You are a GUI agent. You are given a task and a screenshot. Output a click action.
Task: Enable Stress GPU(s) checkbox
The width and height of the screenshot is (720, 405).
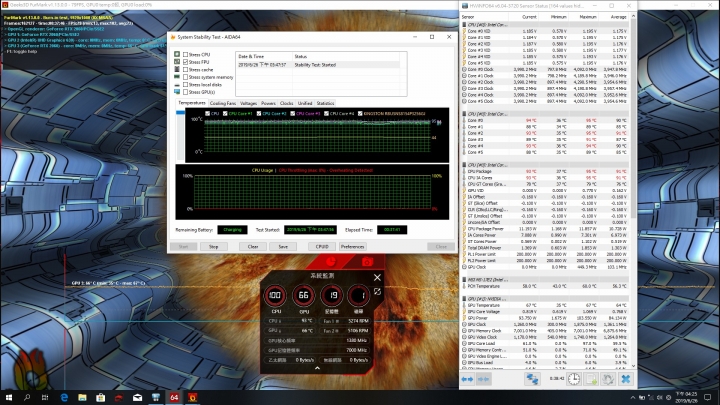point(186,92)
